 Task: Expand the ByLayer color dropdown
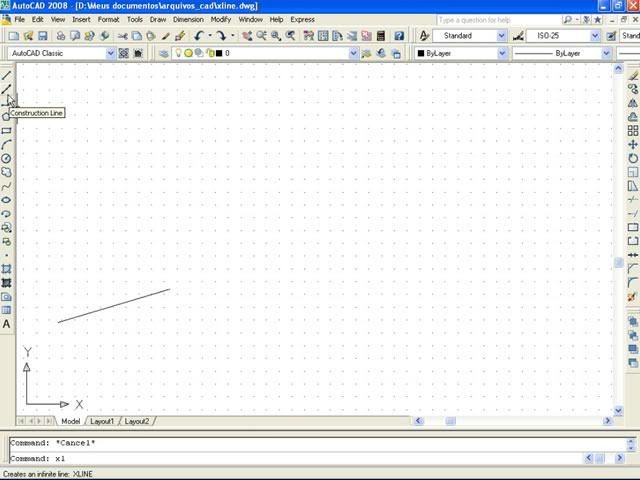[x=502, y=53]
